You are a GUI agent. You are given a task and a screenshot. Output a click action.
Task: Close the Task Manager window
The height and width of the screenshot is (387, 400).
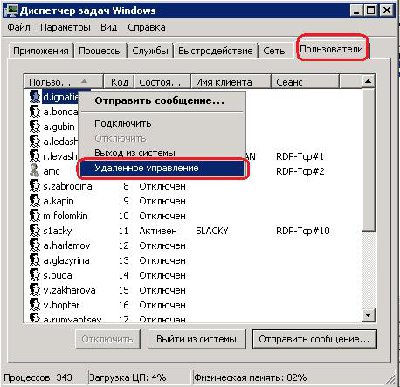pos(387,11)
